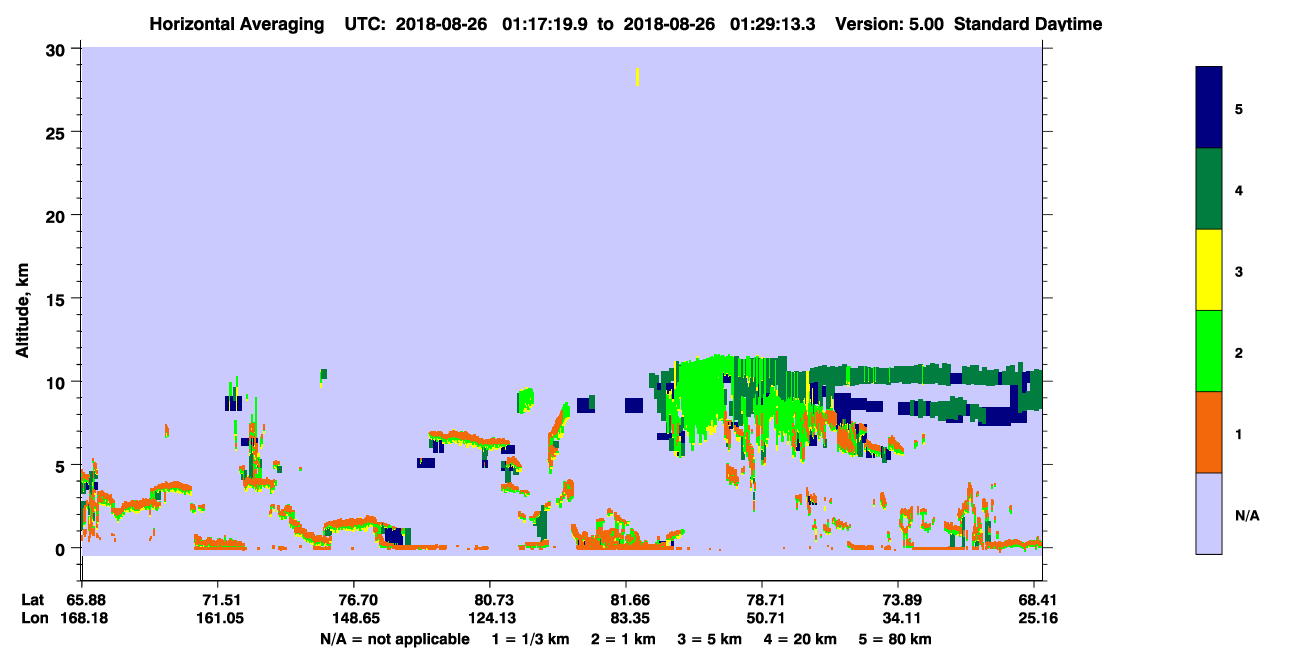Click legend text '4 = 20 km'
1300x667 pixels.
point(803,639)
